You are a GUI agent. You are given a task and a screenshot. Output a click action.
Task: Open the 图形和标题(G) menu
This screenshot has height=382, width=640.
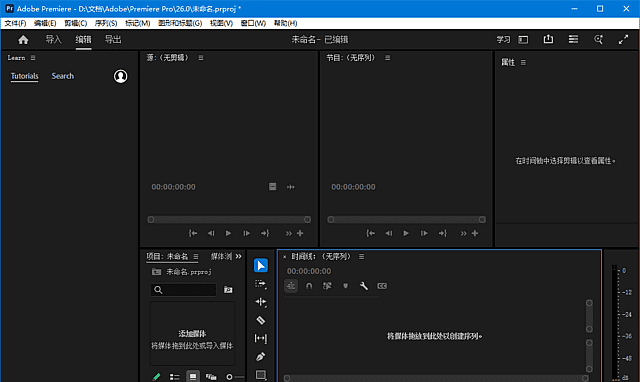tap(180, 23)
